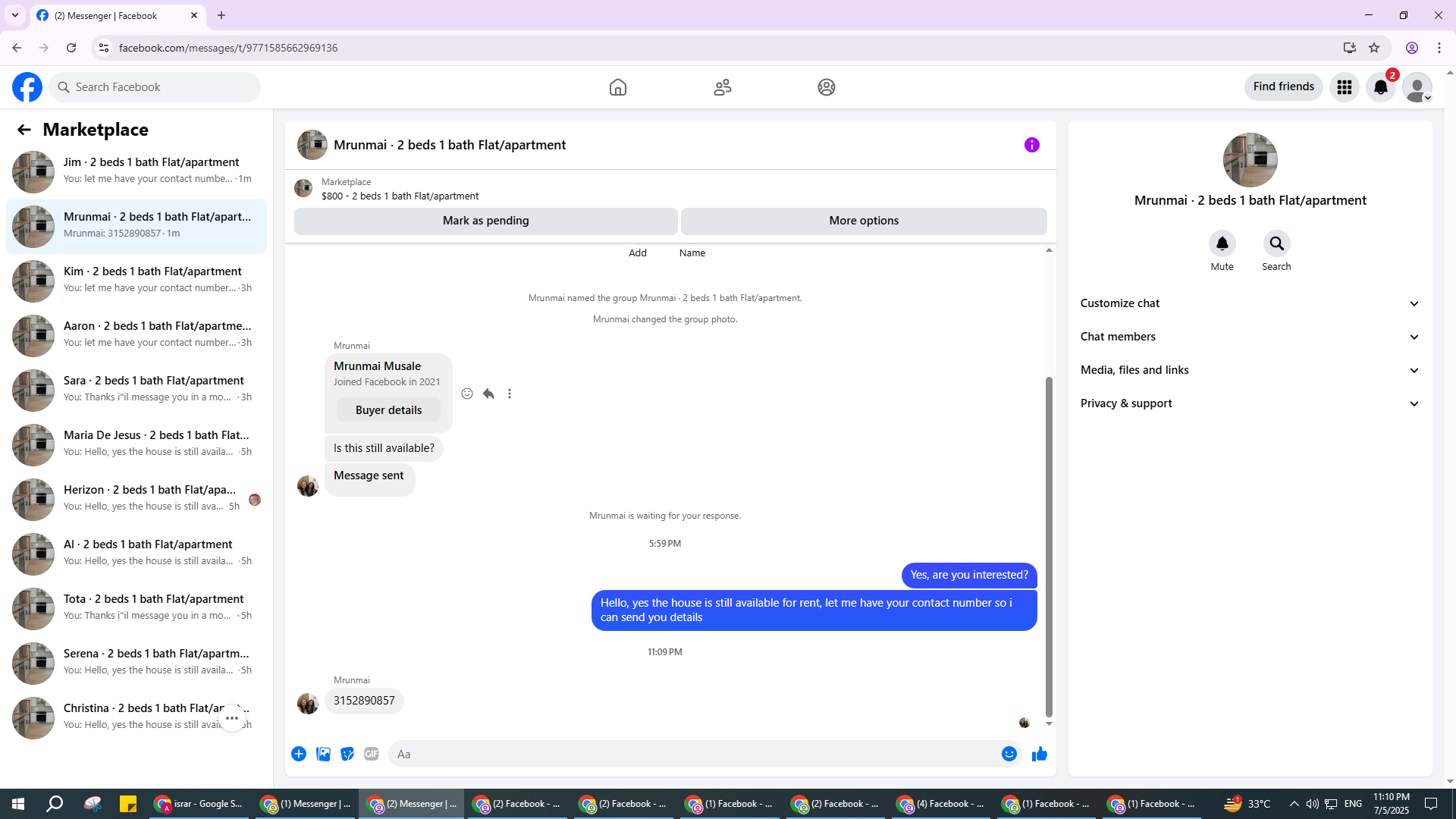Click the Buyer details button
The height and width of the screenshot is (819, 1456).
(388, 410)
